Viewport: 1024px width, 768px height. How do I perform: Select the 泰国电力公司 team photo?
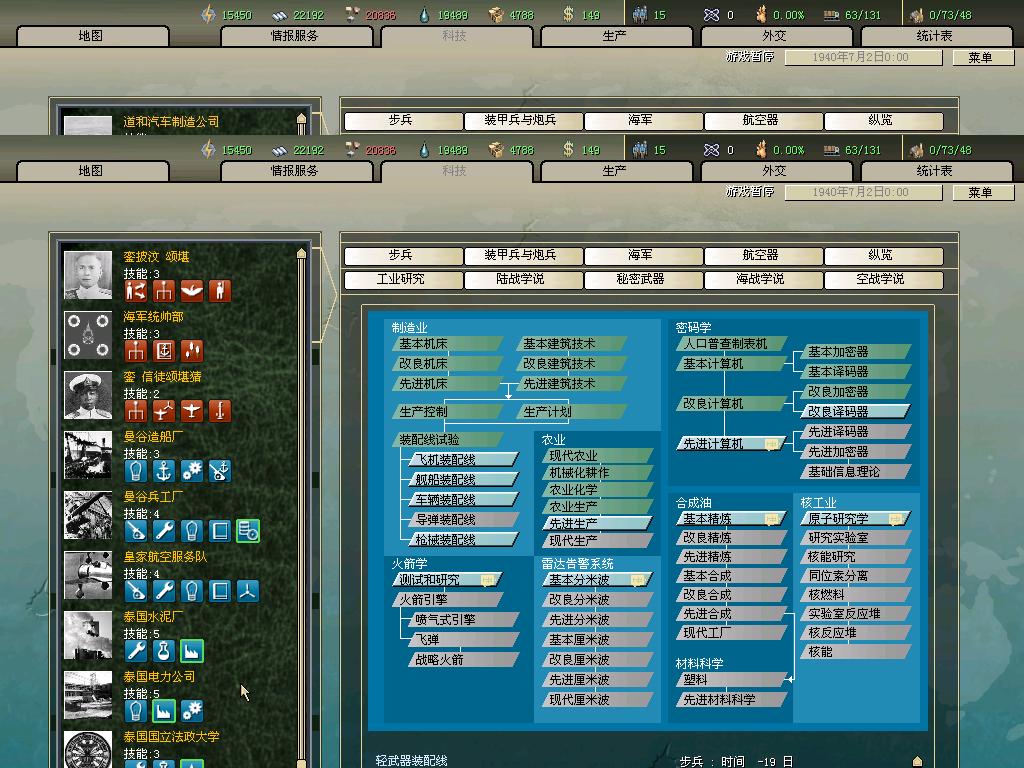click(88, 696)
